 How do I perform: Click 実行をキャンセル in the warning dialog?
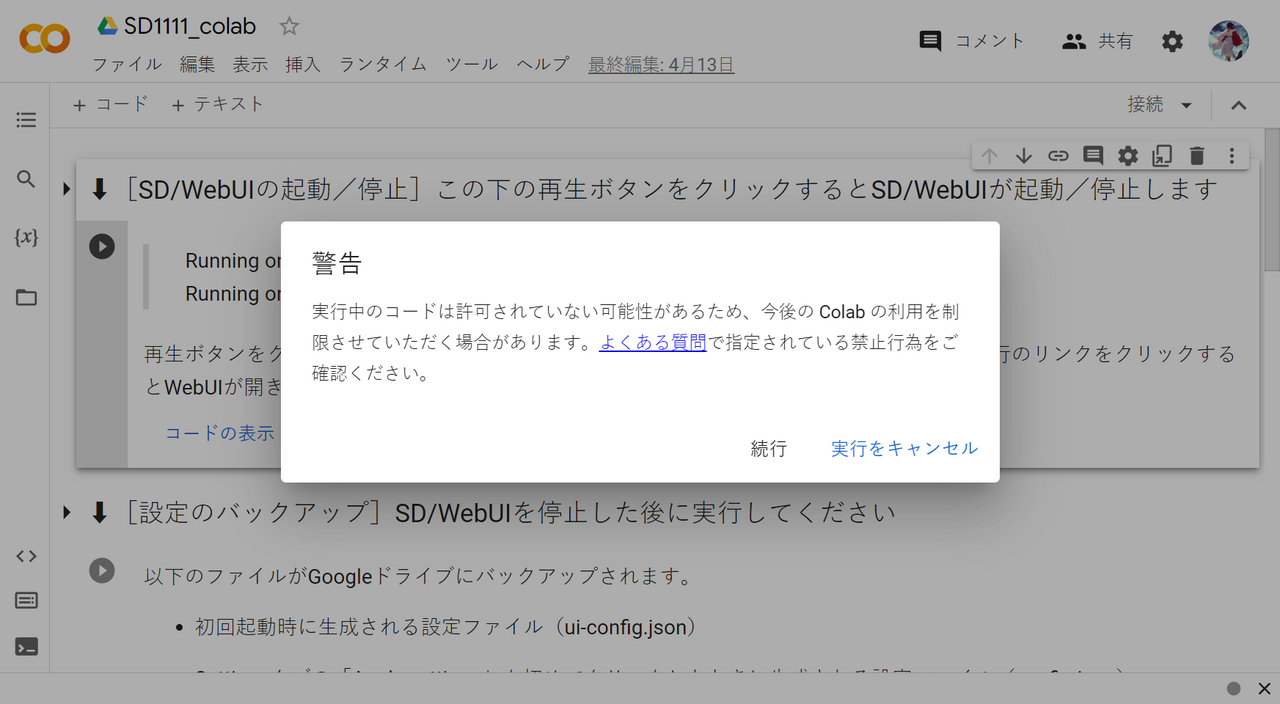pyautogui.click(x=904, y=448)
